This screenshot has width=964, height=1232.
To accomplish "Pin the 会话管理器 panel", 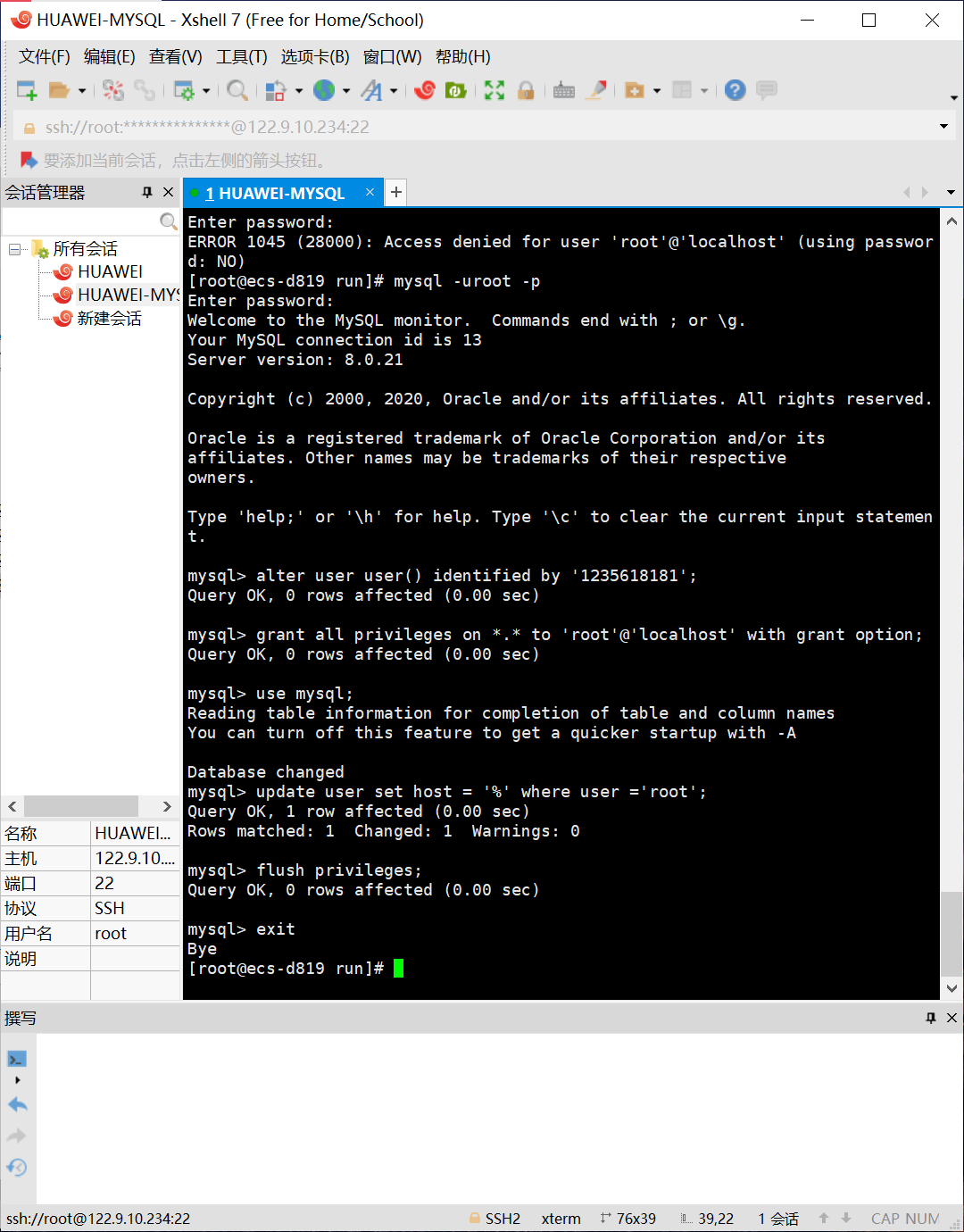I will (x=147, y=192).
